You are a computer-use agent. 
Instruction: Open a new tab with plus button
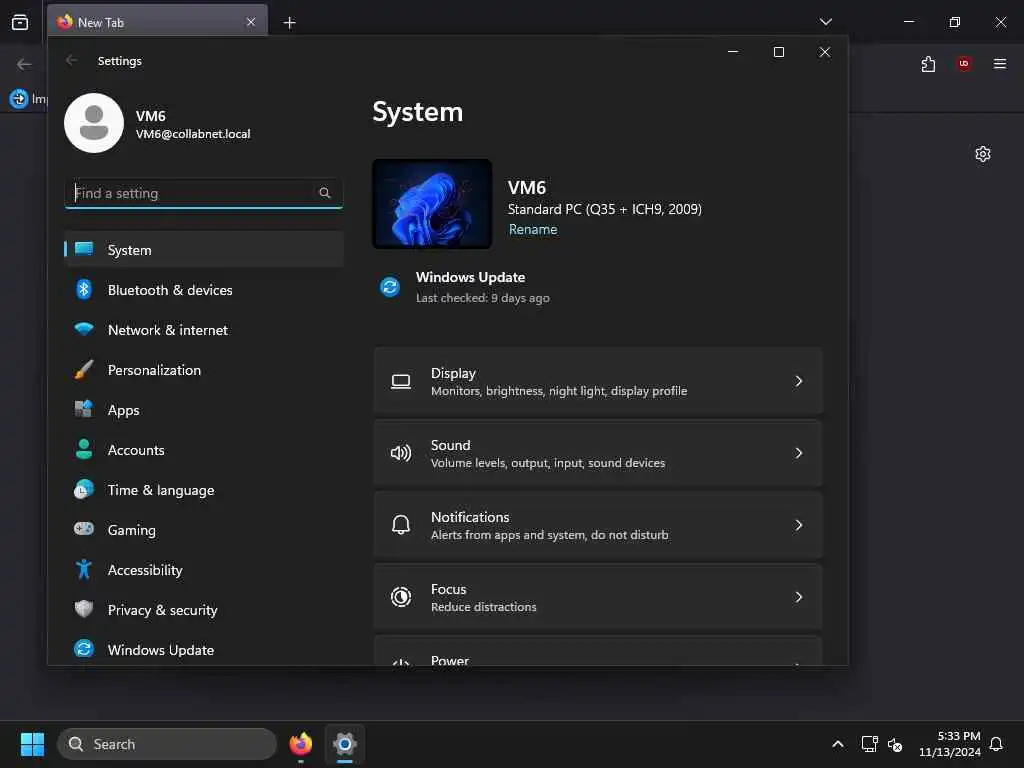point(289,23)
